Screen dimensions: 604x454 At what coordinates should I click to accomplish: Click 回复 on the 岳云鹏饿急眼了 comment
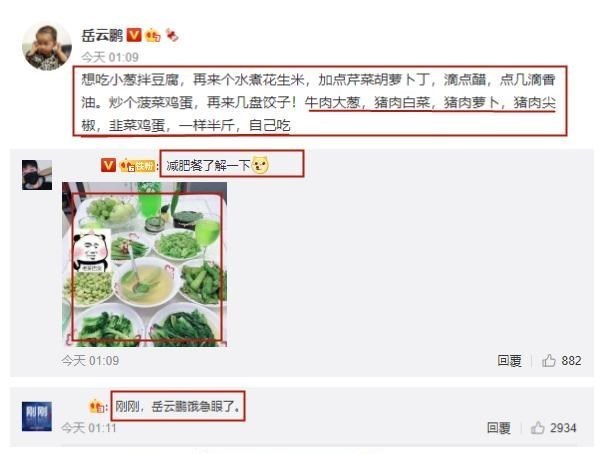[x=498, y=428]
